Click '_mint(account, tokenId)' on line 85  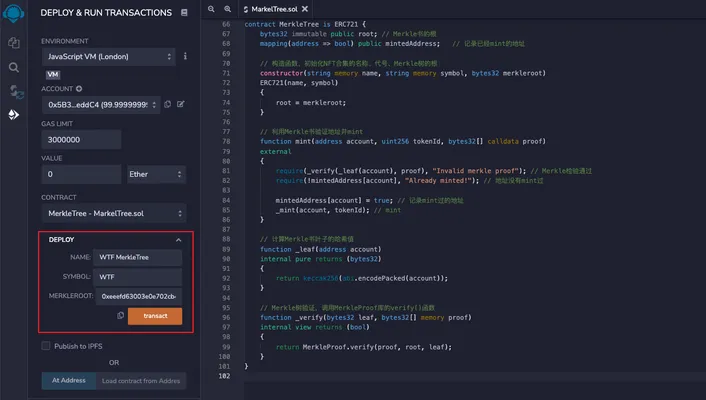point(322,210)
